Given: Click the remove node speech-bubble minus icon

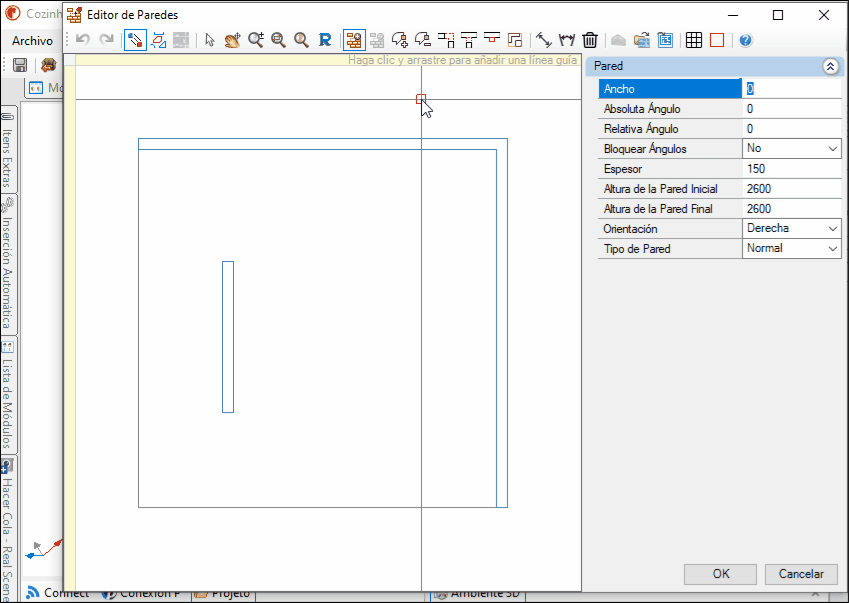Looking at the screenshot, I should (x=423, y=40).
